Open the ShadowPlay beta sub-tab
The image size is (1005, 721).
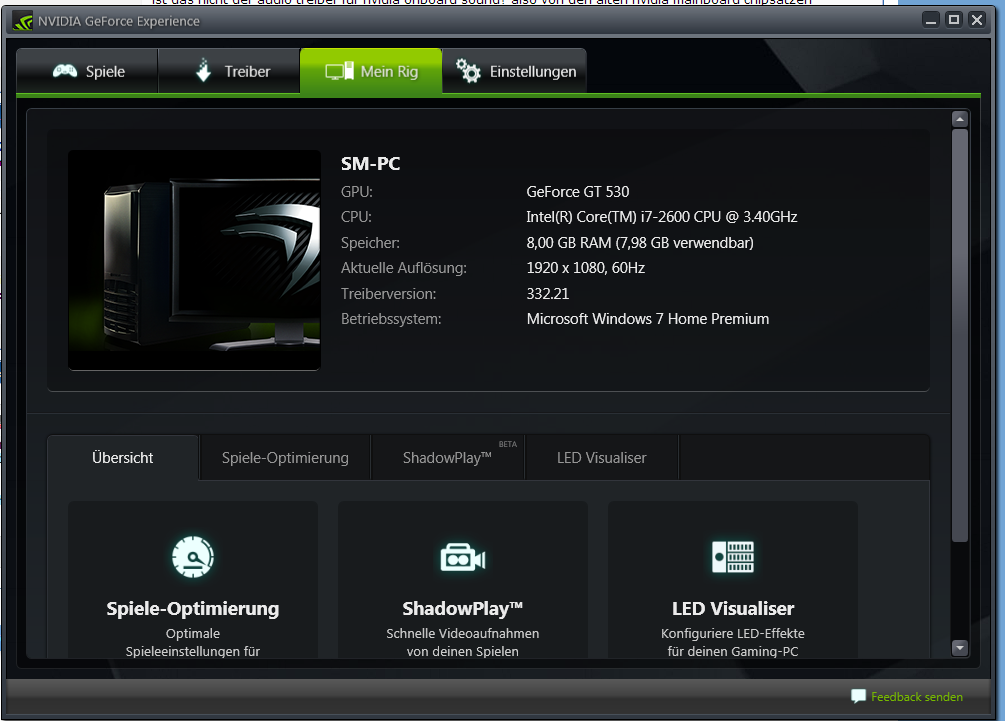447,458
